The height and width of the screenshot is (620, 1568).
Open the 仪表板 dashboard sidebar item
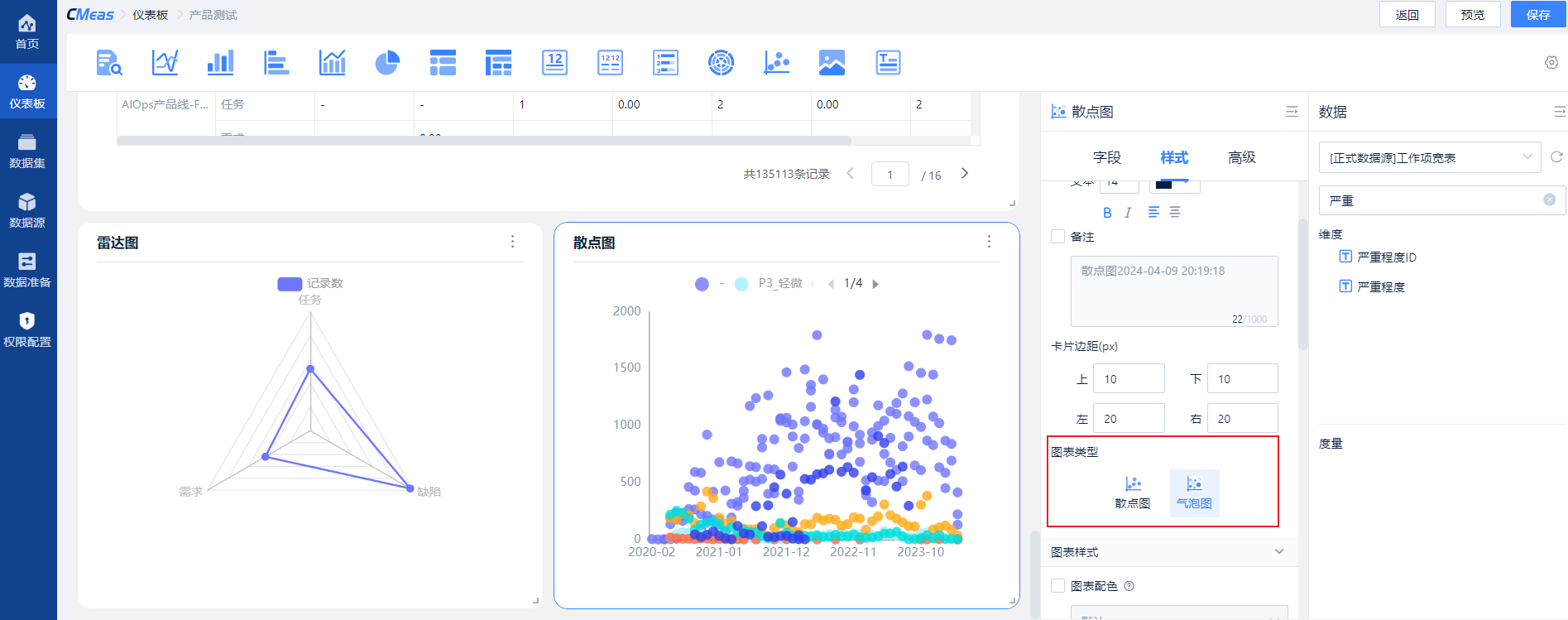27,91
